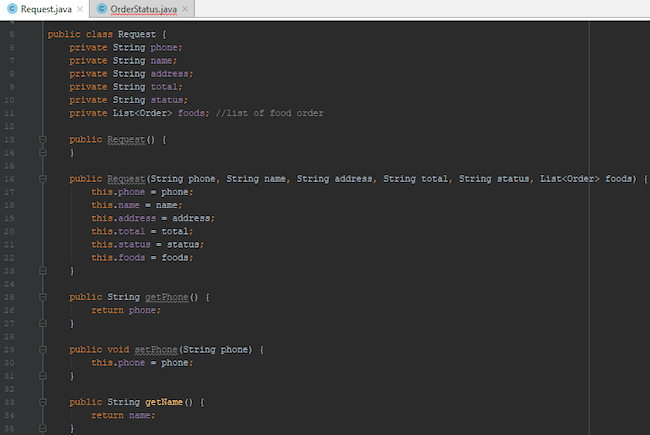Click the getPhone method name
Screen dimensions: 650x435
[x=167, y=297]
